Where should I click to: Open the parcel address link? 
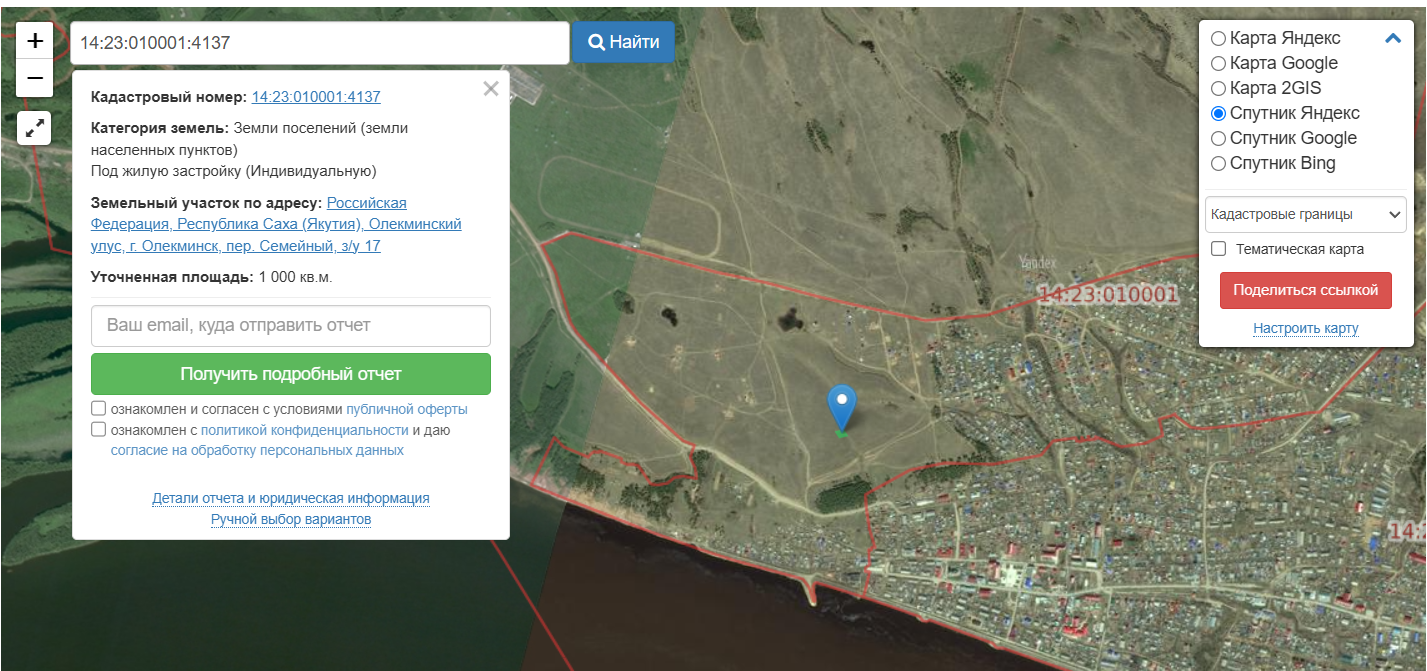tap(276, 224)
